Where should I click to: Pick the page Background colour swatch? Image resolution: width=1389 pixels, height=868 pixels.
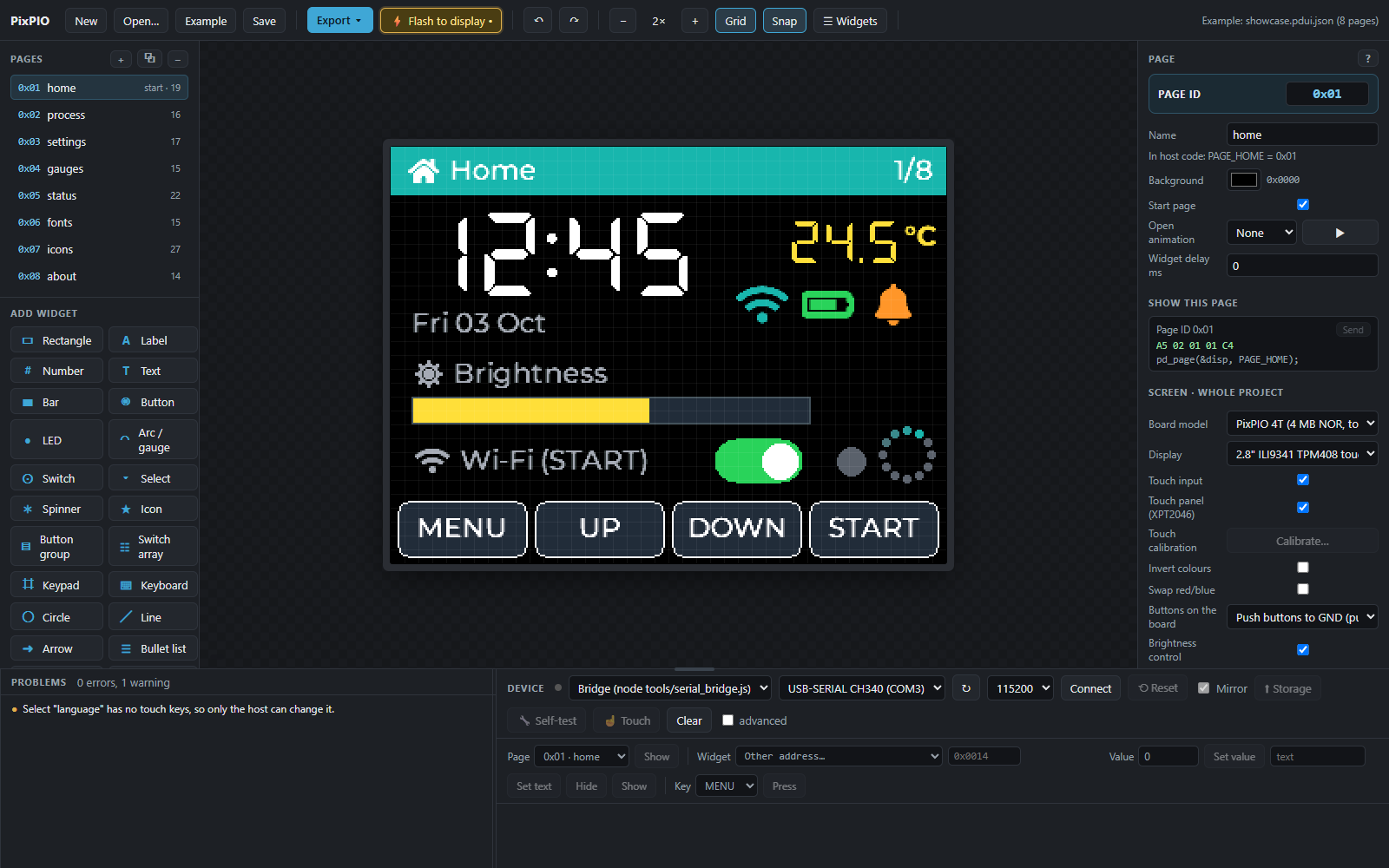[x=1243, y=180]
